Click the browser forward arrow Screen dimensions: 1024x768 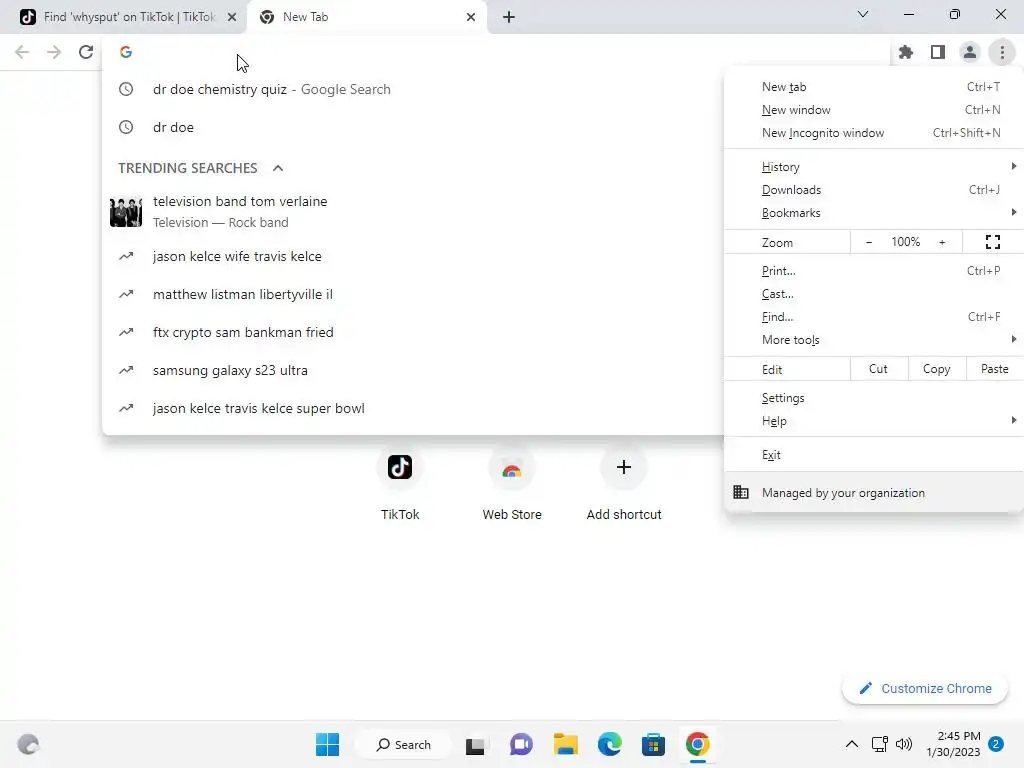click(54, 52)
